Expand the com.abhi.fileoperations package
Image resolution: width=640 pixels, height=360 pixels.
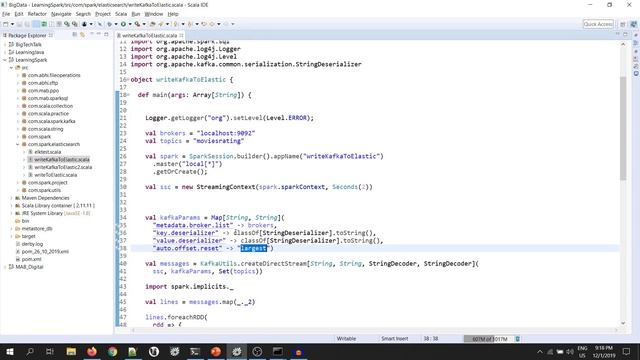coord(18,75)
